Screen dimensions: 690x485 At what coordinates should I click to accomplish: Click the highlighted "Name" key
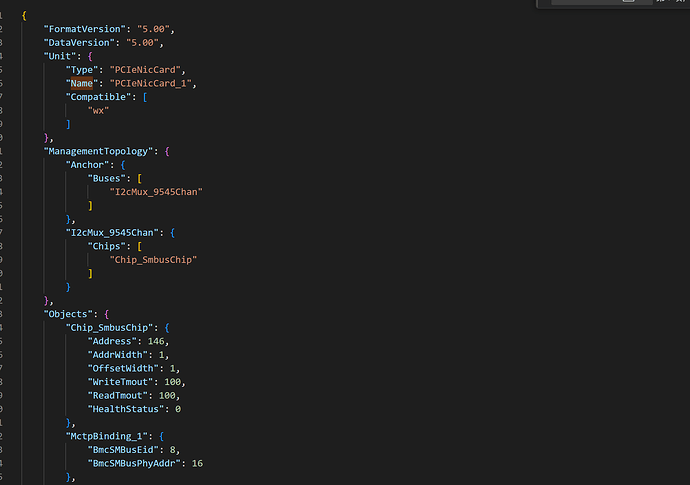[x=82, y=83]
